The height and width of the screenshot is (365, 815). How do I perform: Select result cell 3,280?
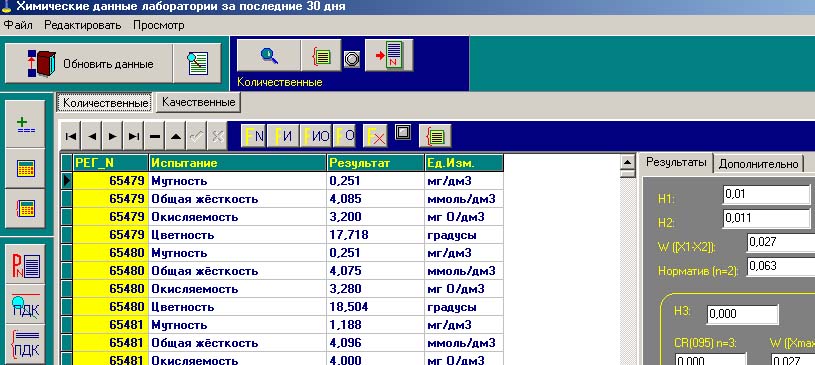point(375,289)
